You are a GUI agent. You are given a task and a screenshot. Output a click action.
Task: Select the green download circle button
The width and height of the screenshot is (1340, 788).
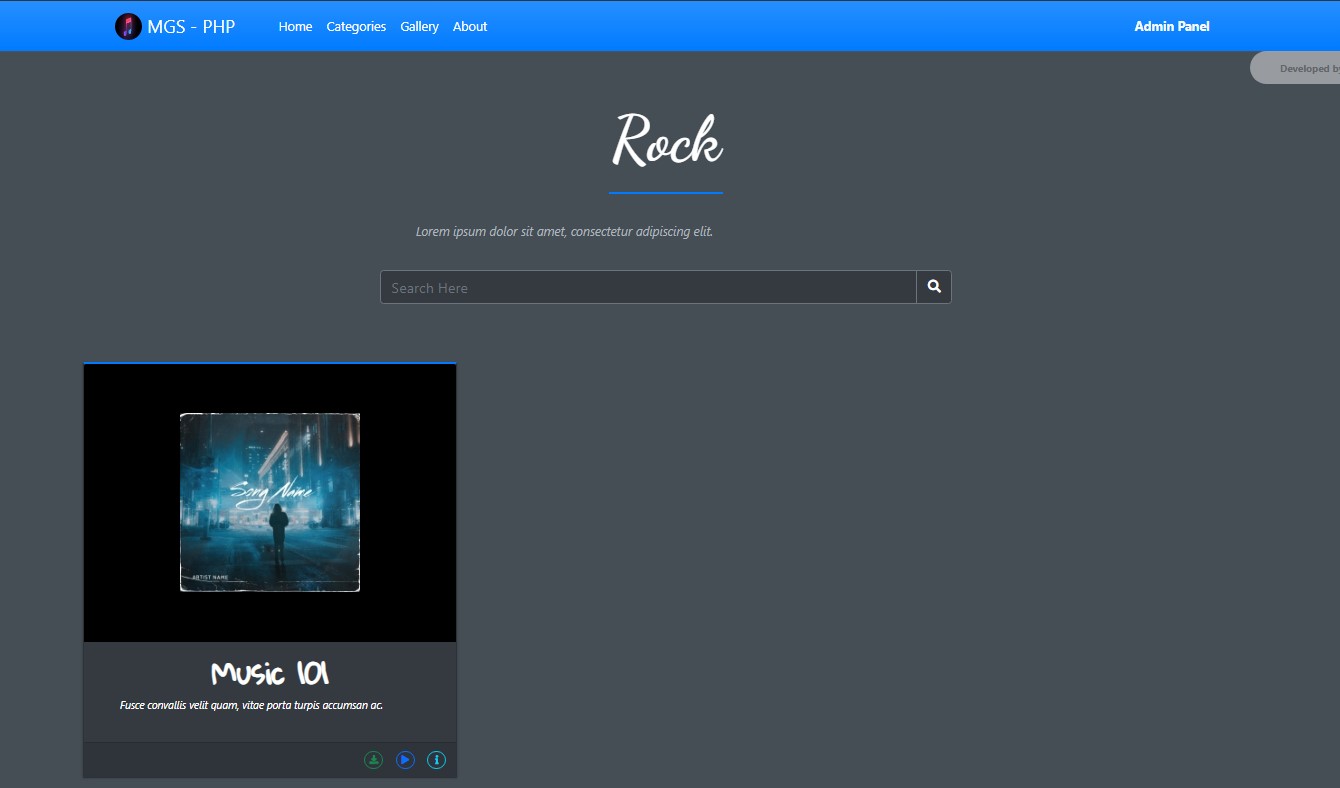click(373, 759)
